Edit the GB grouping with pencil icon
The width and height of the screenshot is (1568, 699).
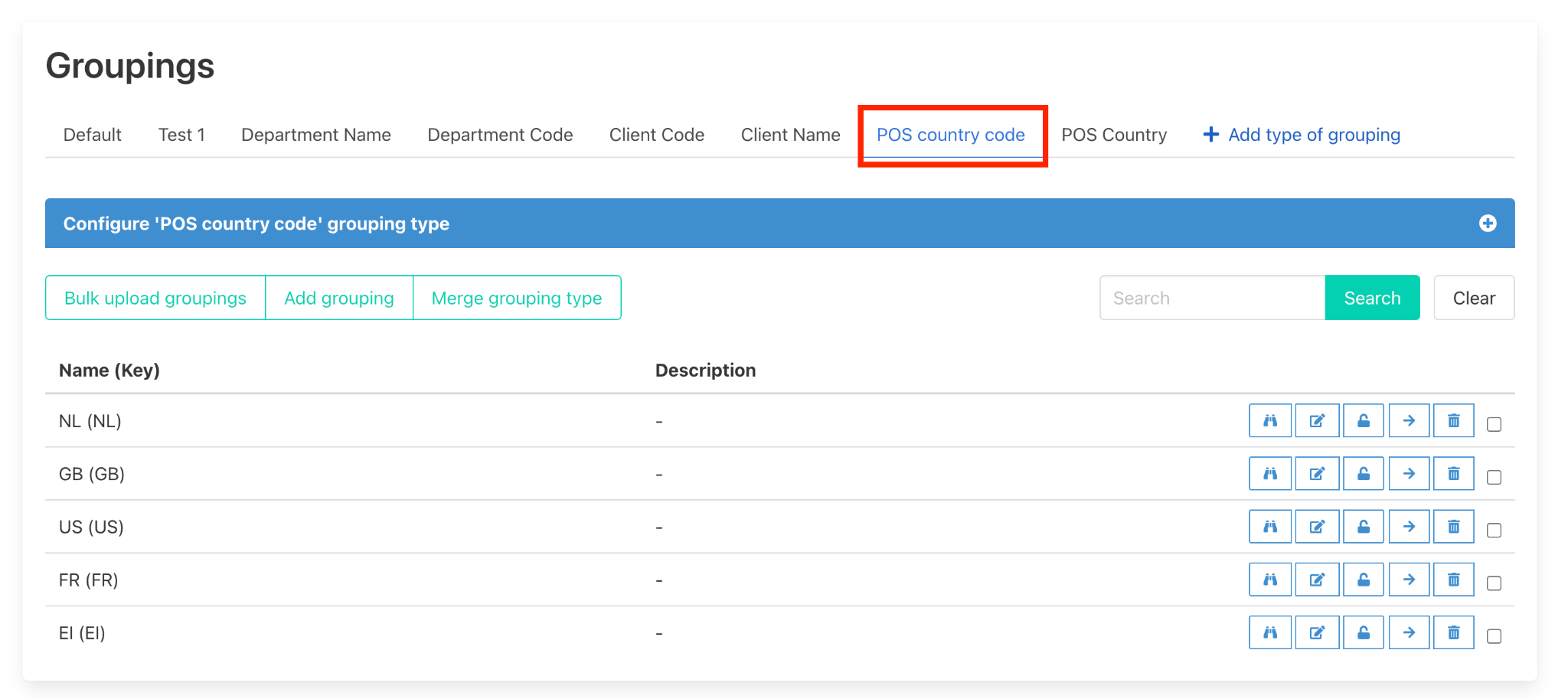coord(1317,474)
